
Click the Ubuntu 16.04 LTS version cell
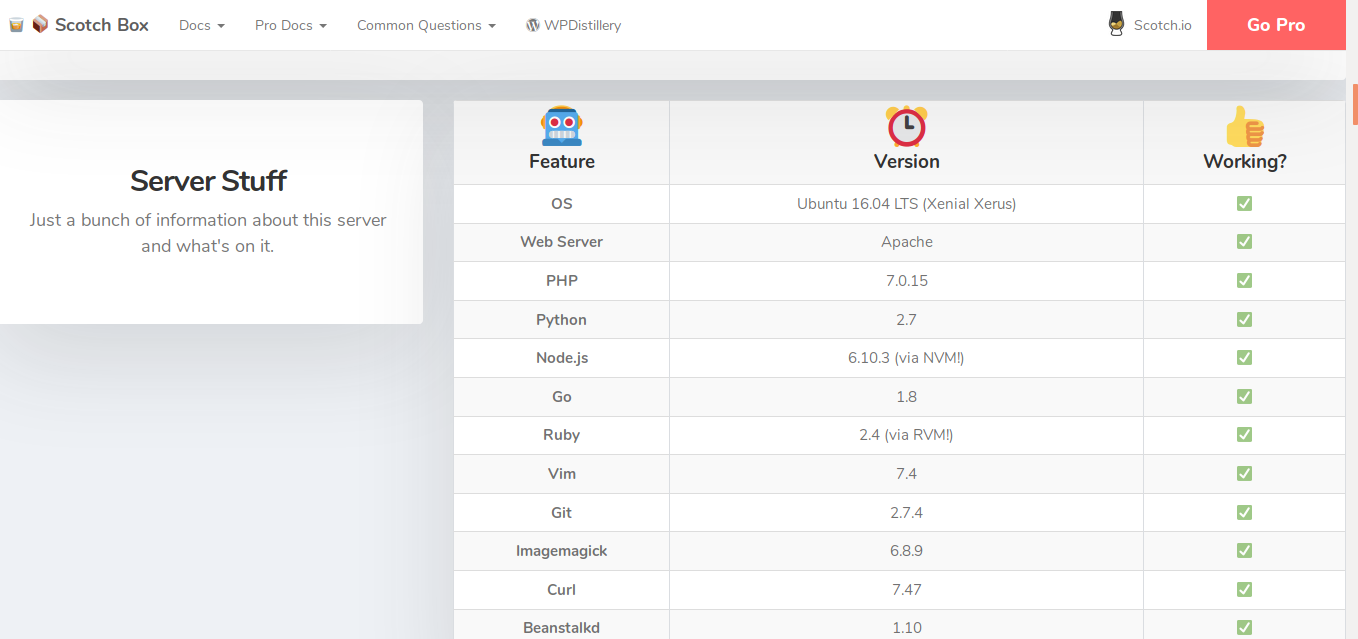point(906,204)
